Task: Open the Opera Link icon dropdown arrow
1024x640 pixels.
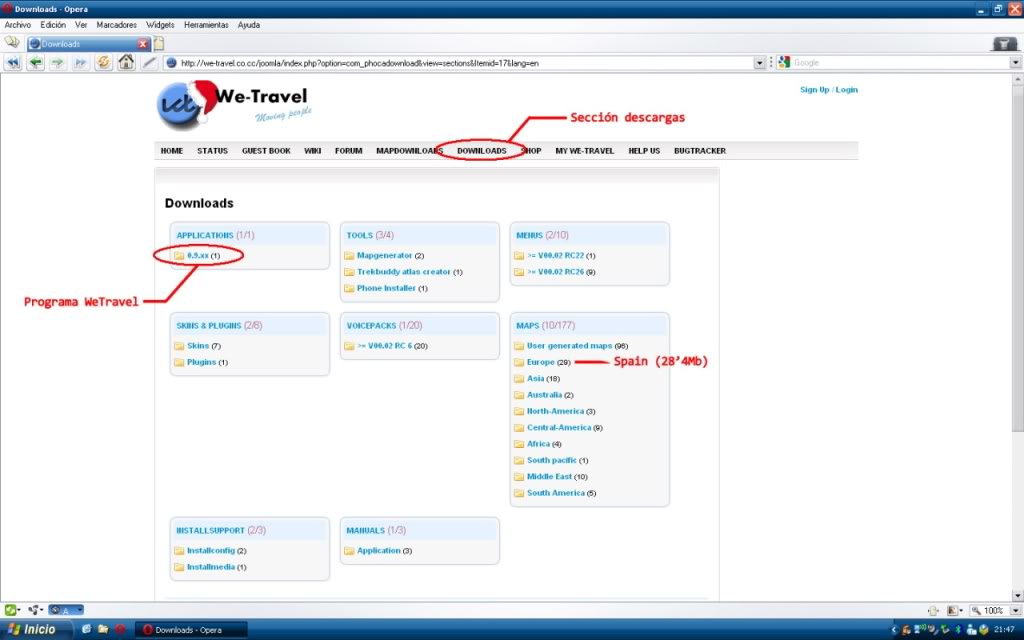Action: 19,610
